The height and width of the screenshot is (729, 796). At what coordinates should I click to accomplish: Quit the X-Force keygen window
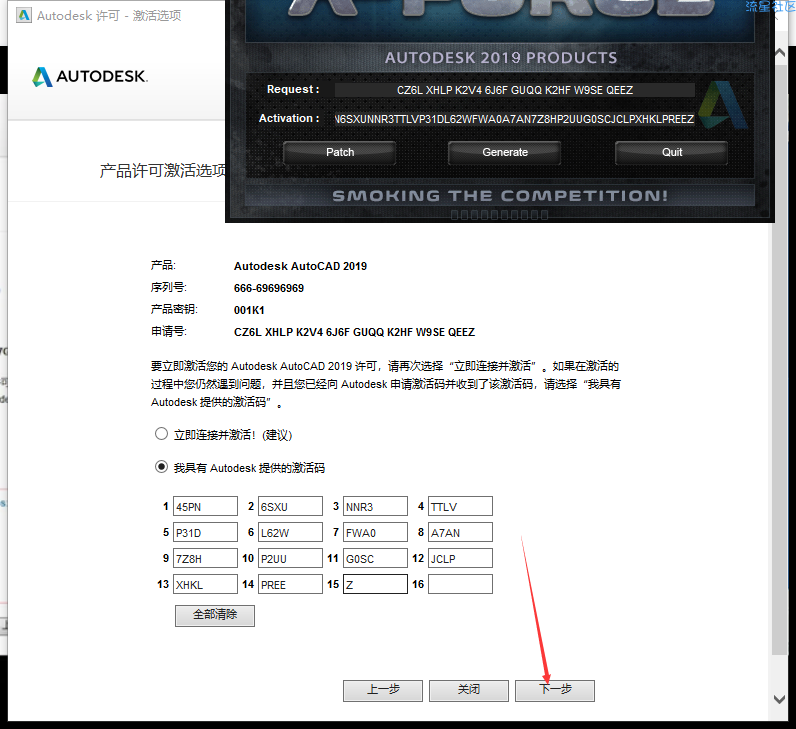(672, 152)
